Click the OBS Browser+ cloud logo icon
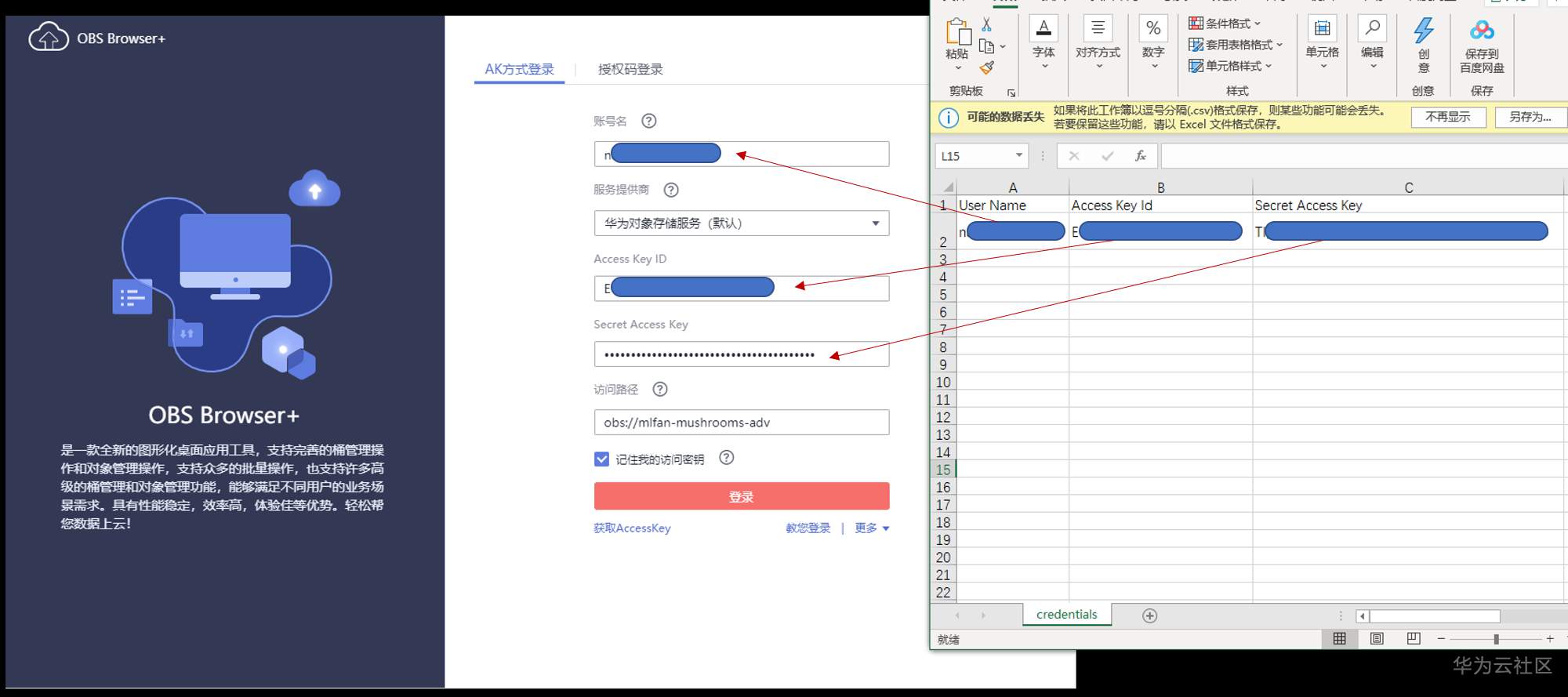1568x697 pixels. tap(49, 37)
